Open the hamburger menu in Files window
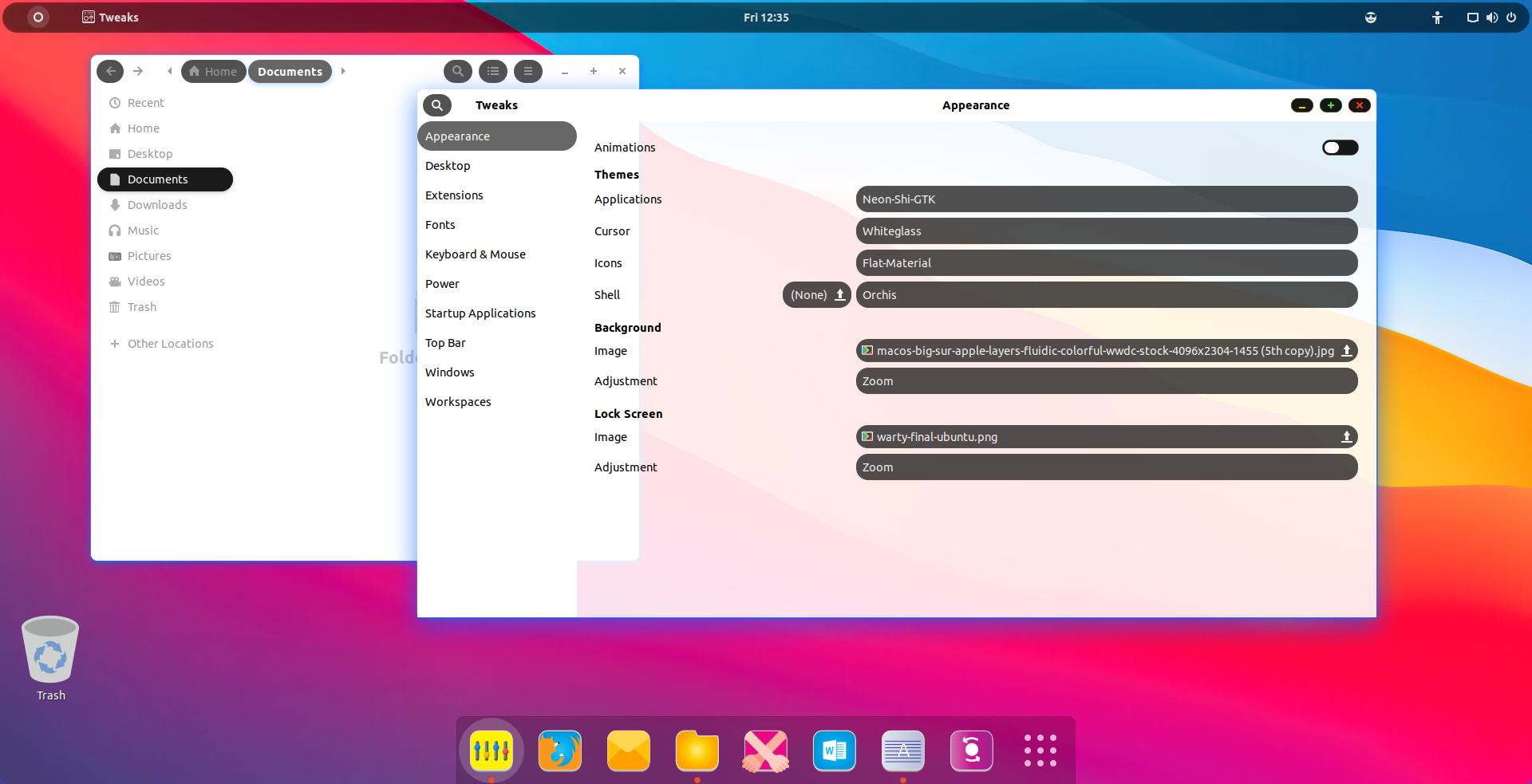The image size is (1532, 784). click(528, 71)
